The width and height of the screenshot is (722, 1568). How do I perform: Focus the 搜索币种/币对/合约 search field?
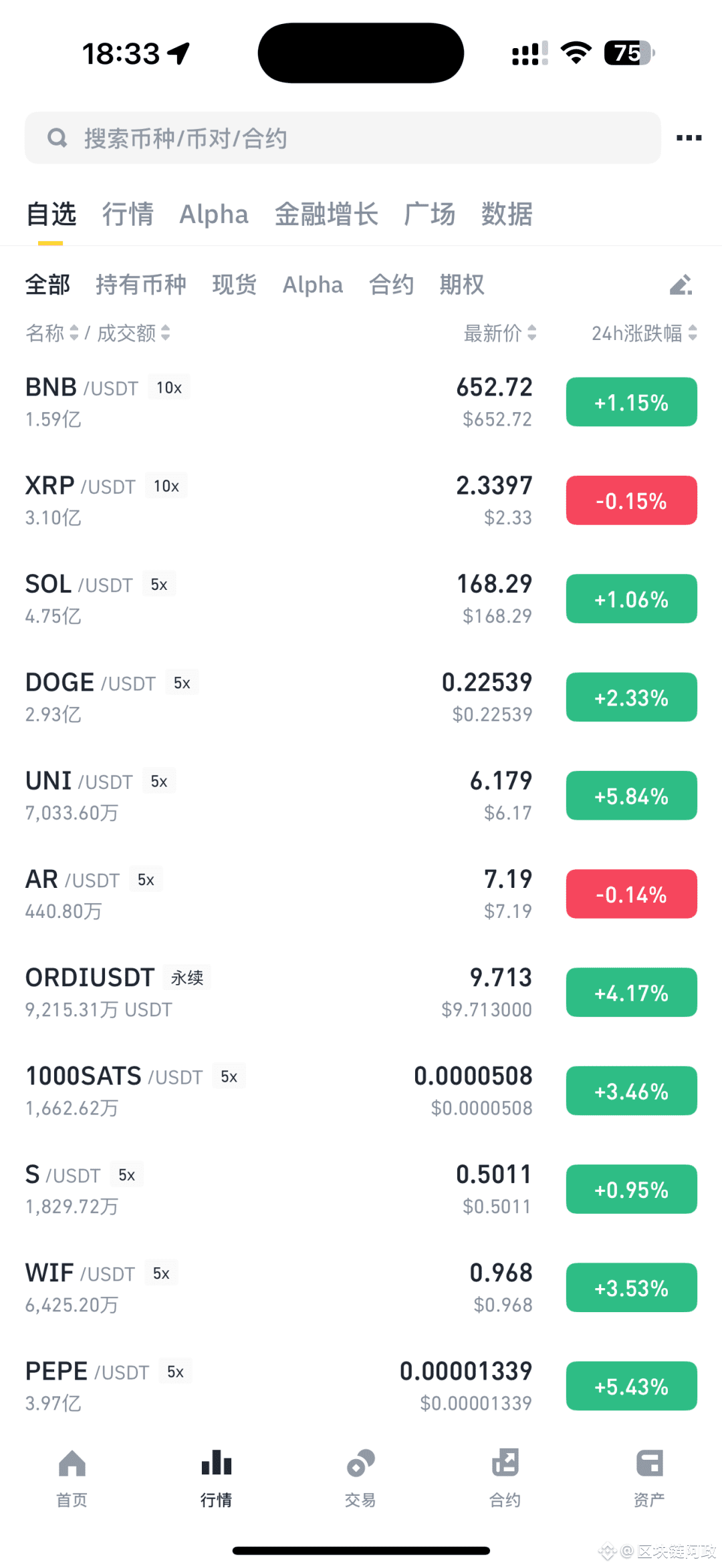tap(343, 138)
